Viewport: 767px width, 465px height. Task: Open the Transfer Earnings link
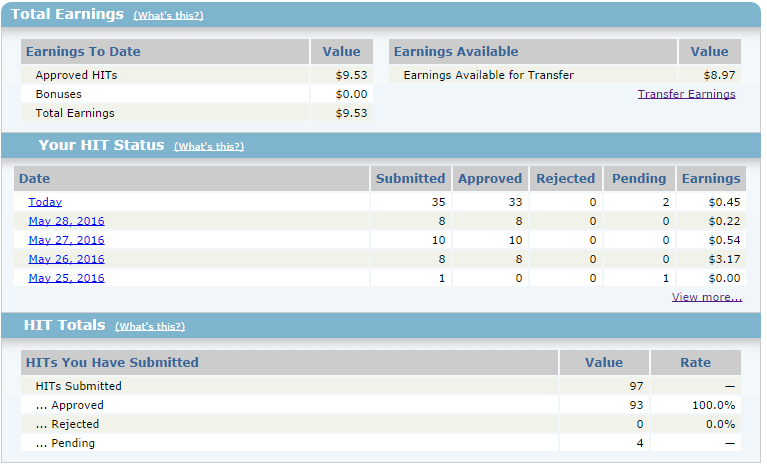[x=686, y=94]
